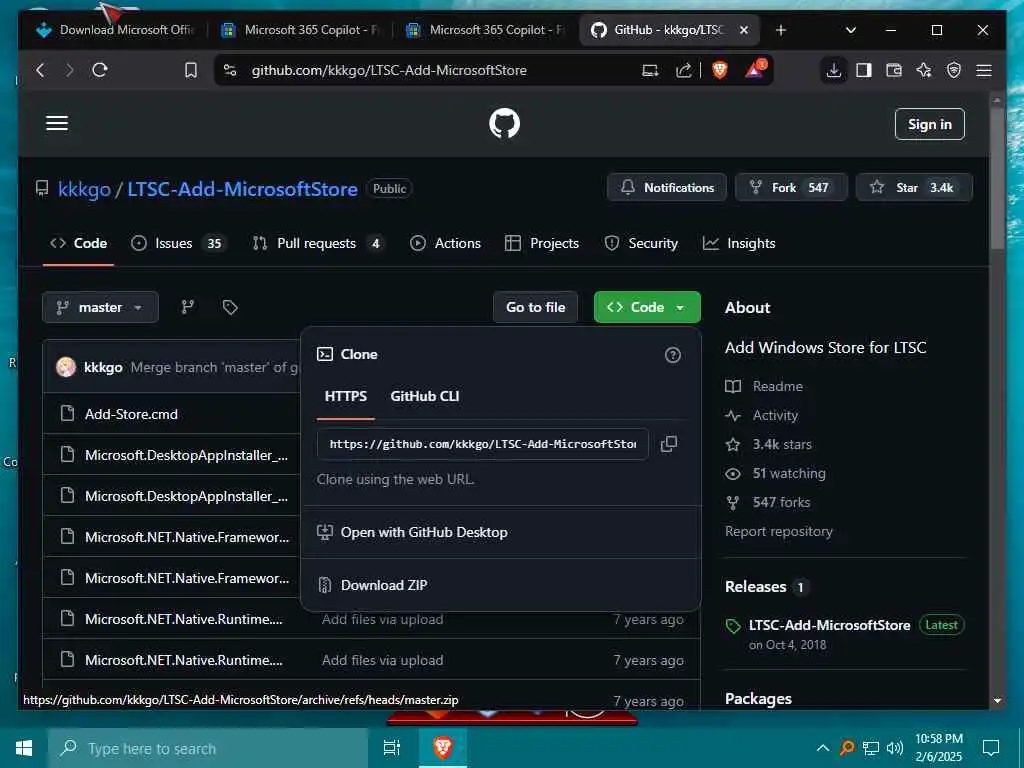Click the Sign in button
The image size is (1024, 768).
[929, 124]
